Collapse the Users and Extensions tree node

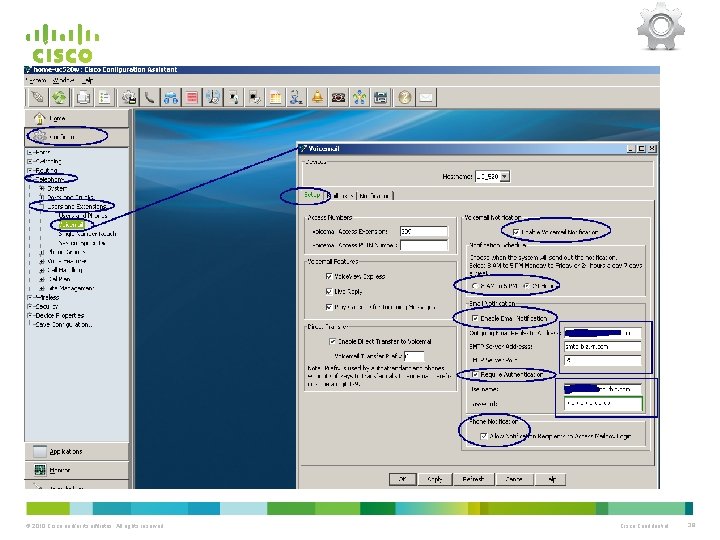42,207
